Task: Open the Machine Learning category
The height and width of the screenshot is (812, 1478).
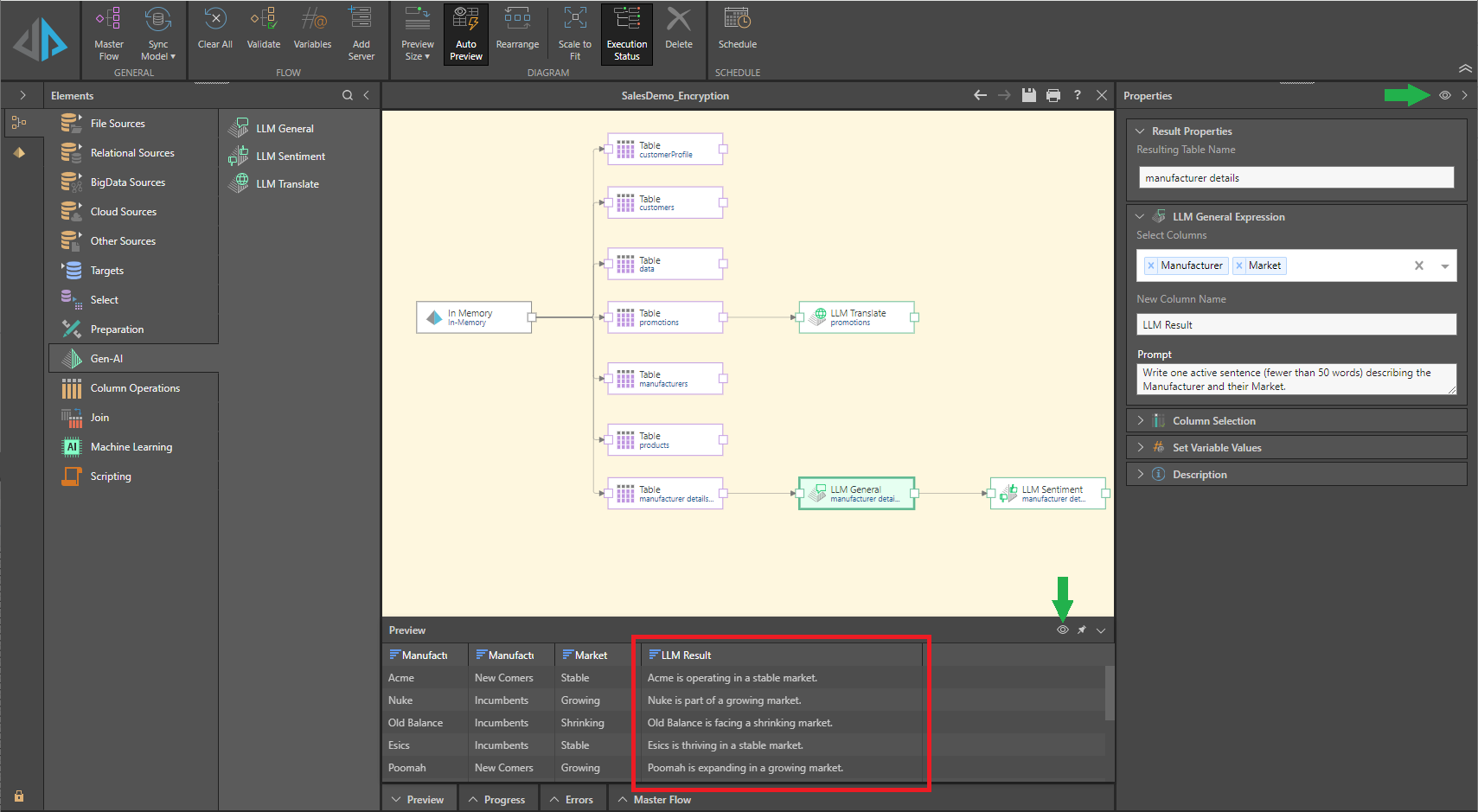Action: pyautogui.click(x=131, y=447)
